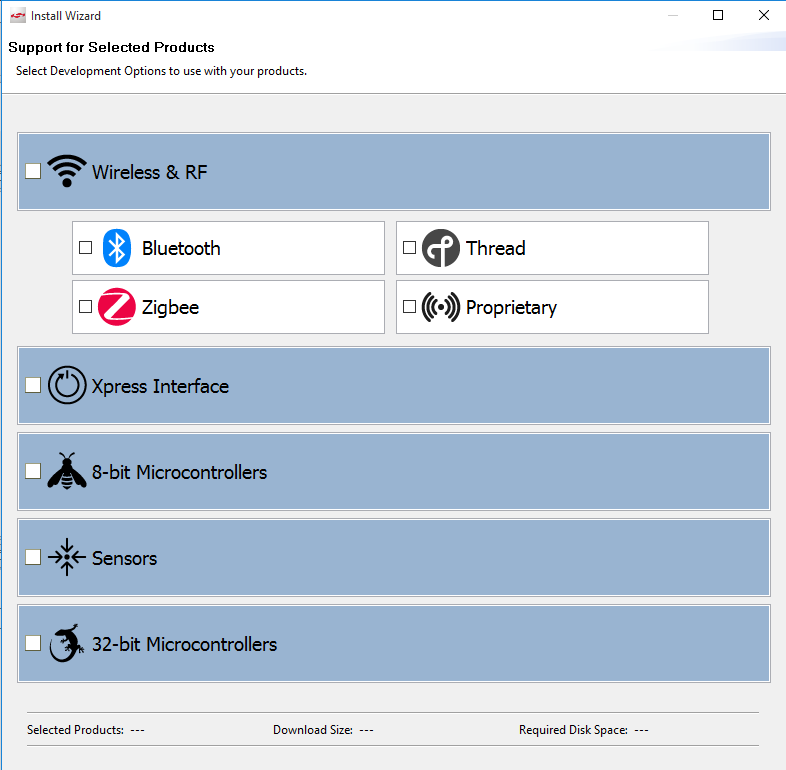Click the Bluetooth label text

pyautogui.click(x=181, y=248)
